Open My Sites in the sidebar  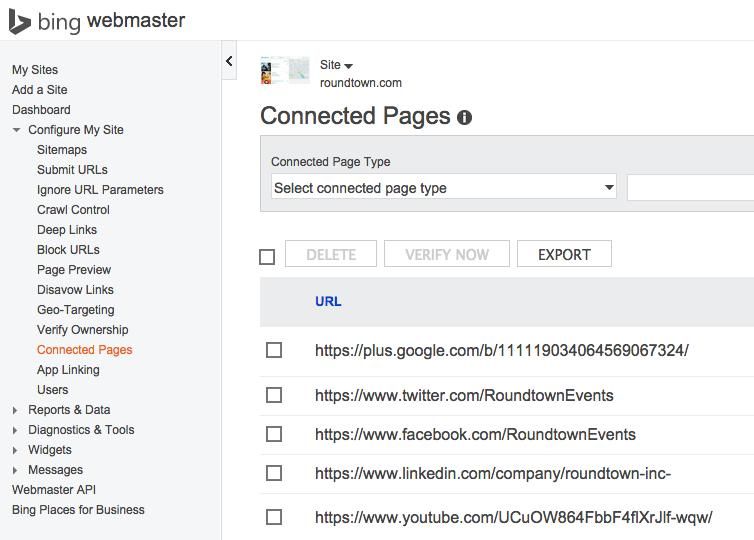[x=35, y=70]
